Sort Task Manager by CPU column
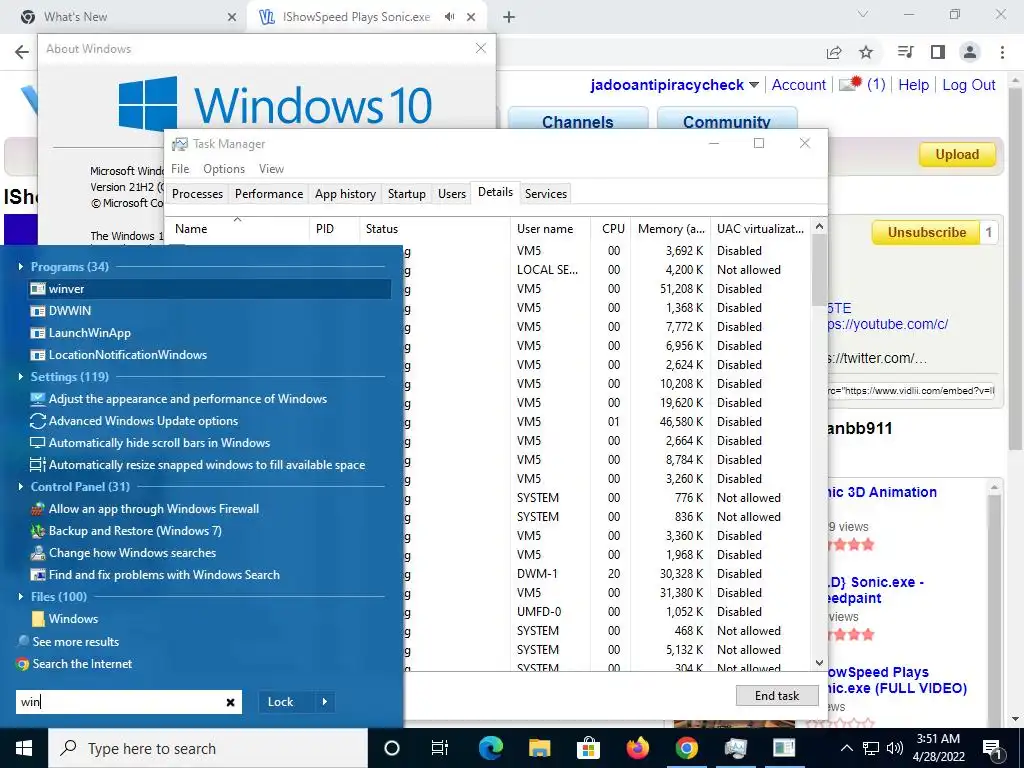The width and height of the screenshot is (1024, 768). [613, 229]
